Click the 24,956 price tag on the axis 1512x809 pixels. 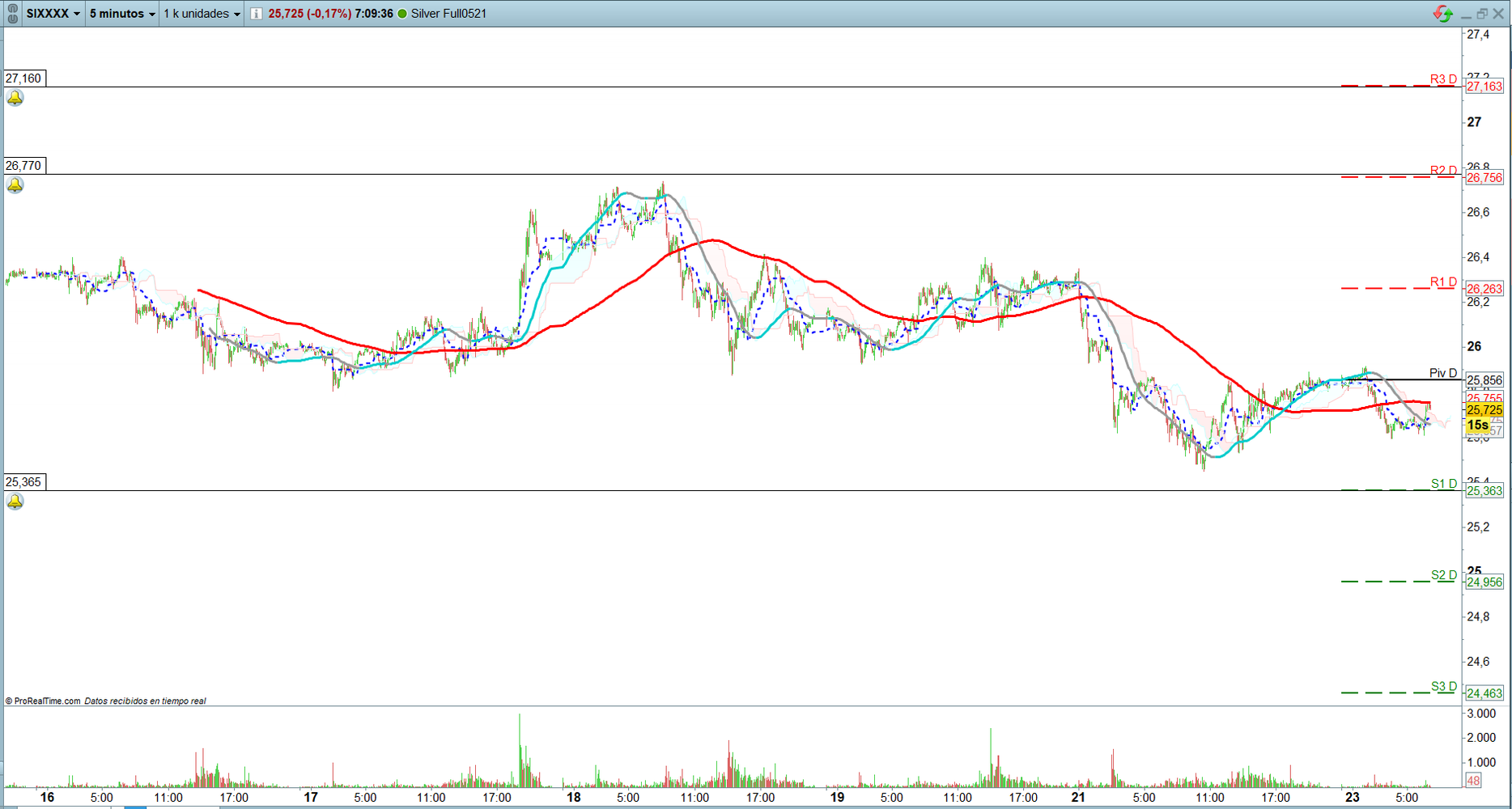click(1484, 582)
